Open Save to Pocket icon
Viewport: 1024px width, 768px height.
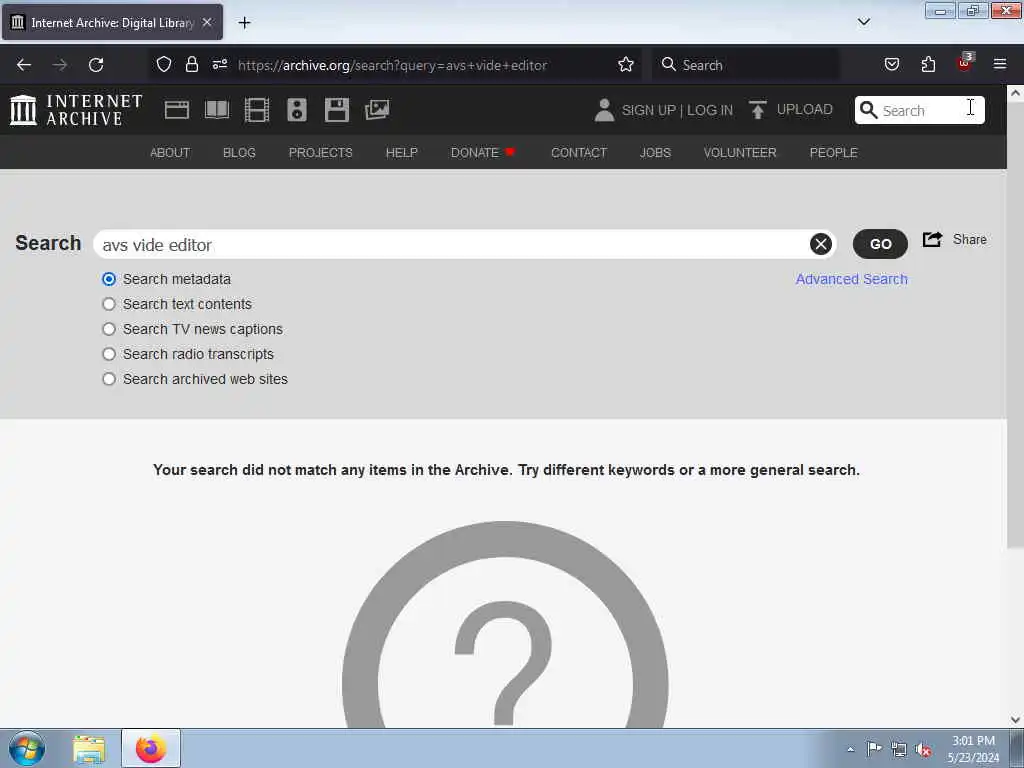coord(891,64)
